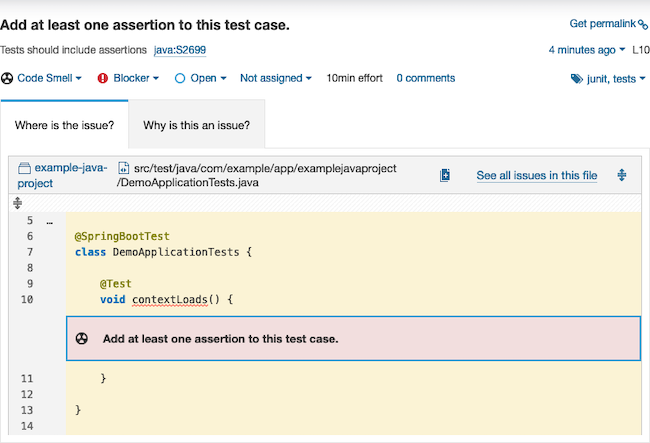Select the Where is the issue? tab

pos(64,126)
